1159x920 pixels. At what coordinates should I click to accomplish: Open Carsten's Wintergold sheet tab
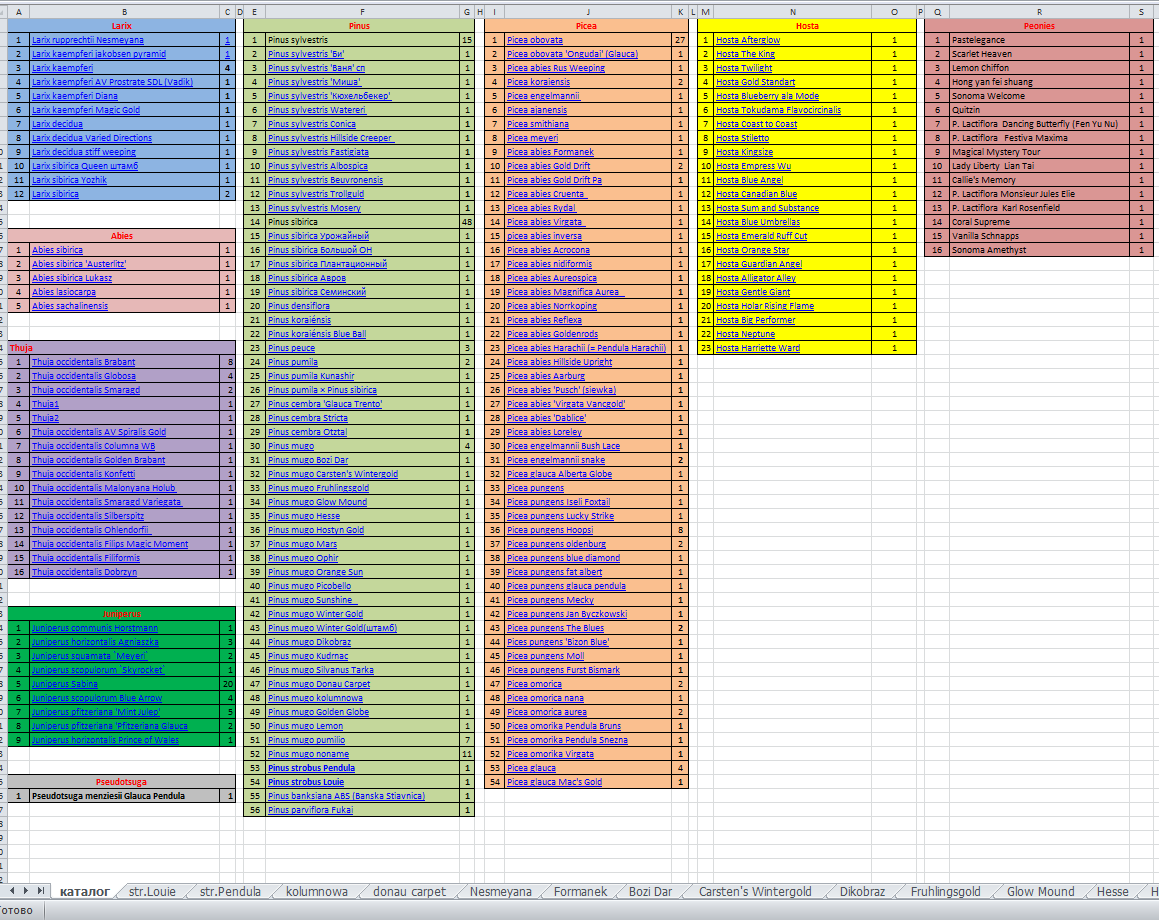(755, 891)
